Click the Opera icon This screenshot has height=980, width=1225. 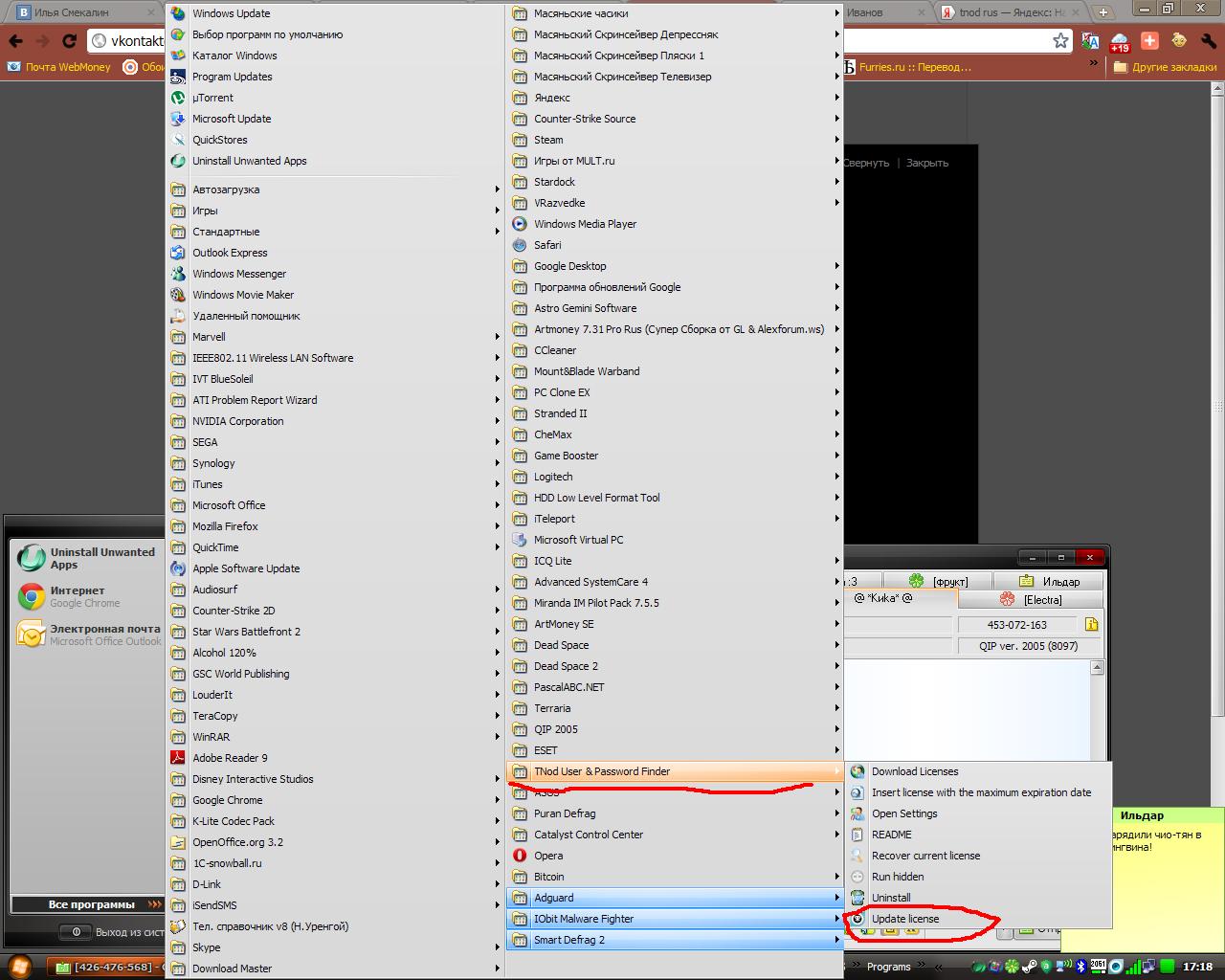[x=520, y=856]
